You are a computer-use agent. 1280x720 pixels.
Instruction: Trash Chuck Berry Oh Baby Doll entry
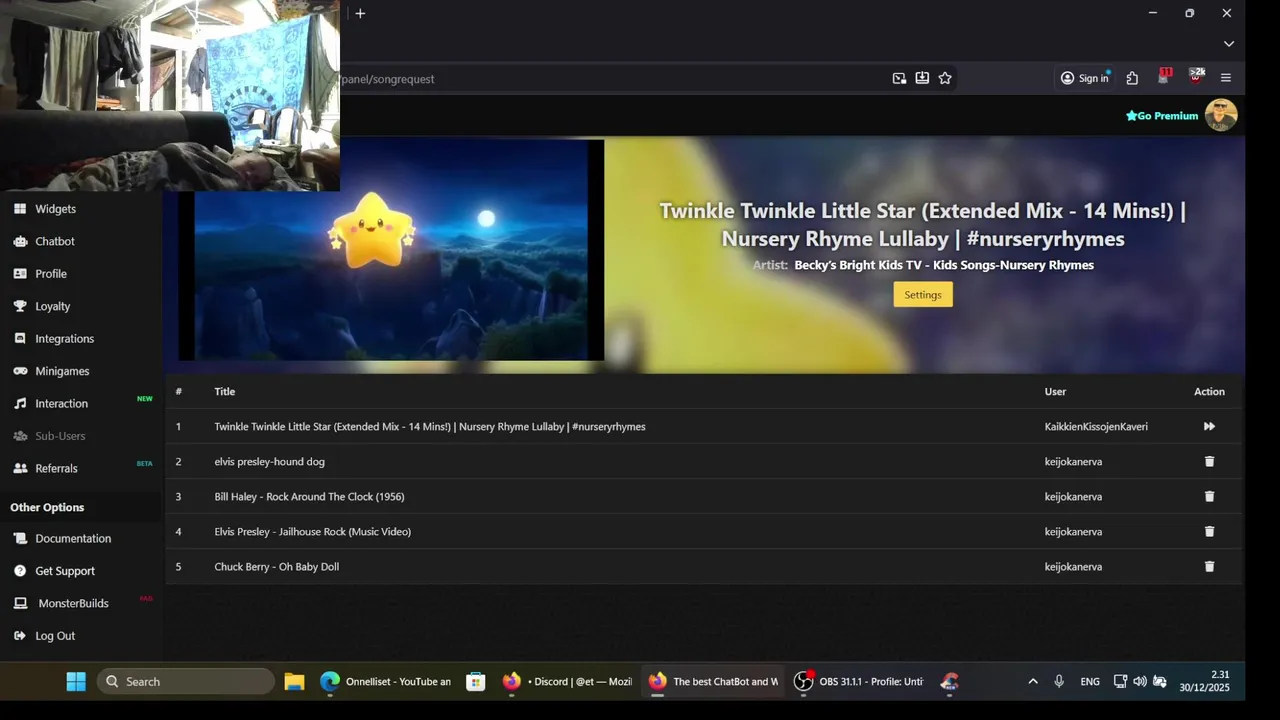click(1209, 566)
